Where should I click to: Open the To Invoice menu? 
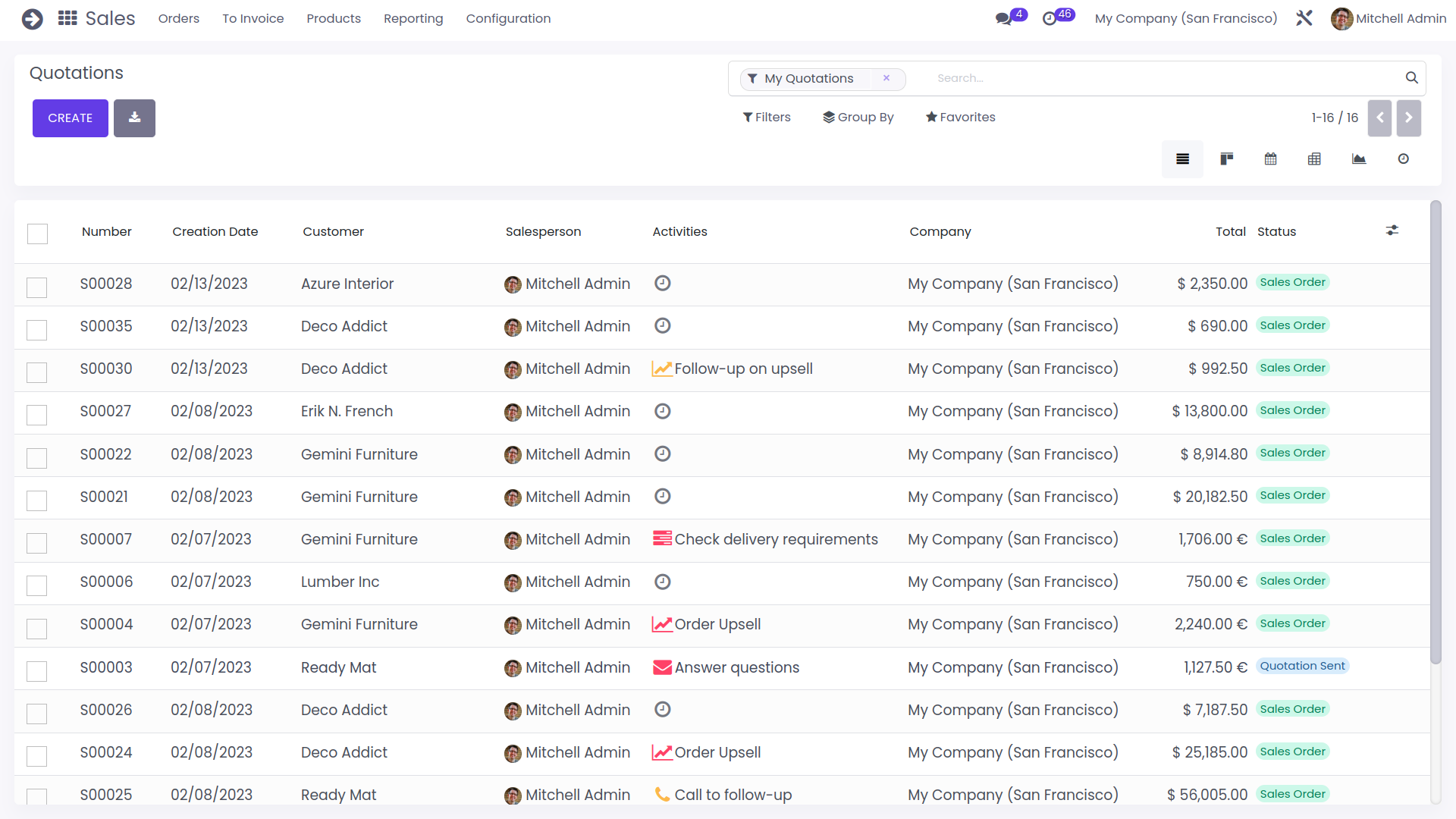coord(253,18)
